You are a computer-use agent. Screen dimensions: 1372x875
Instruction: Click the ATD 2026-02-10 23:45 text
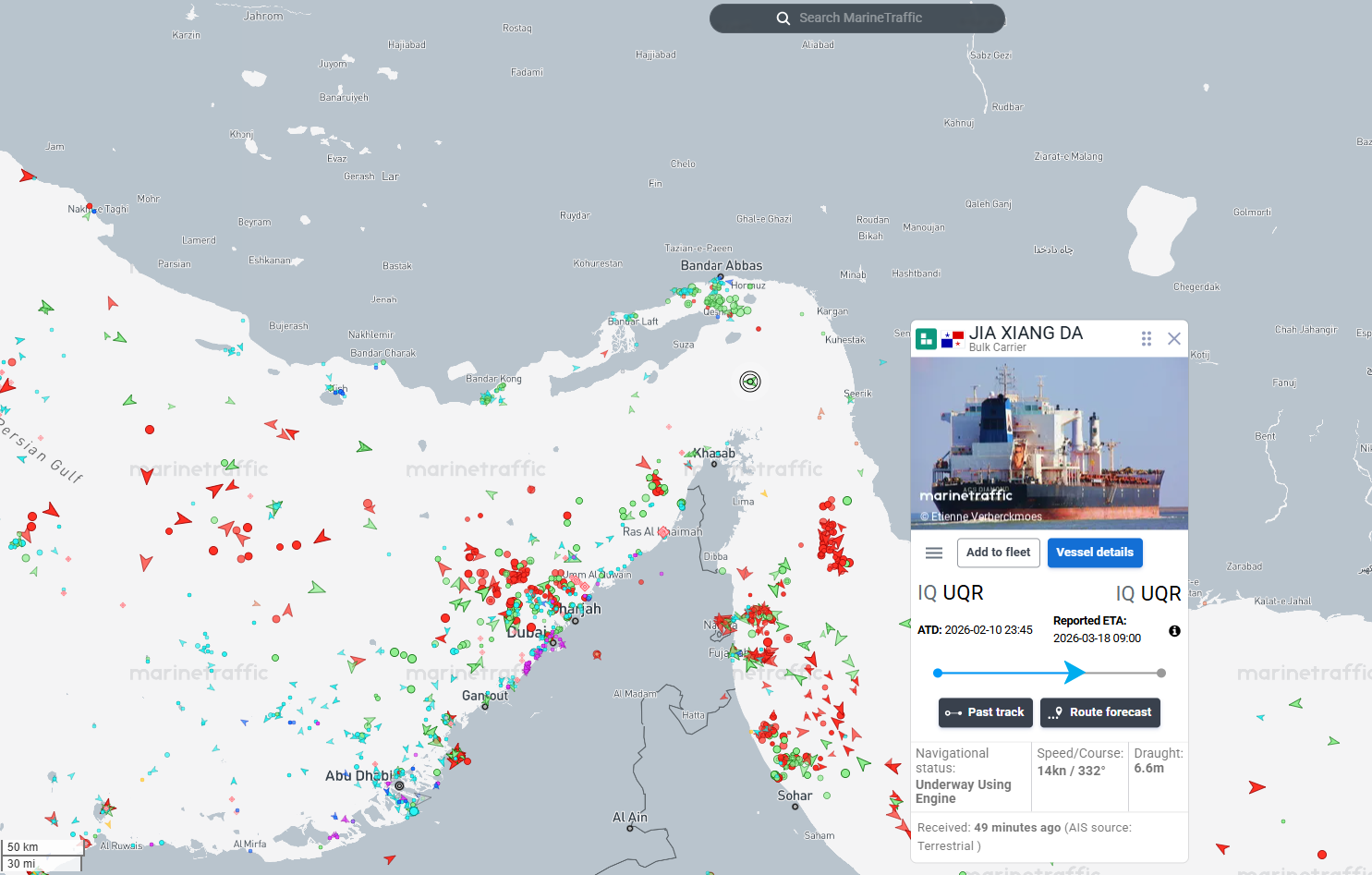point(975,630)
